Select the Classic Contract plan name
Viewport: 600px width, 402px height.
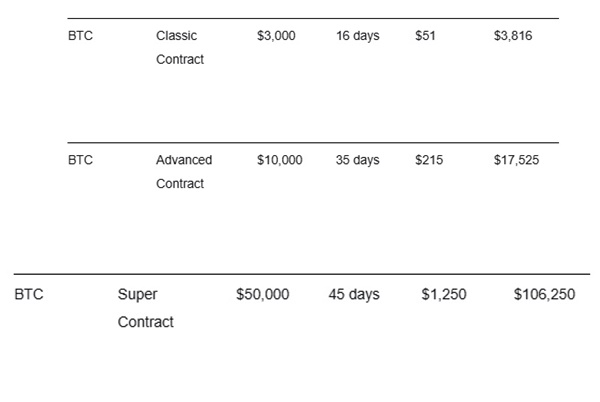179,47
